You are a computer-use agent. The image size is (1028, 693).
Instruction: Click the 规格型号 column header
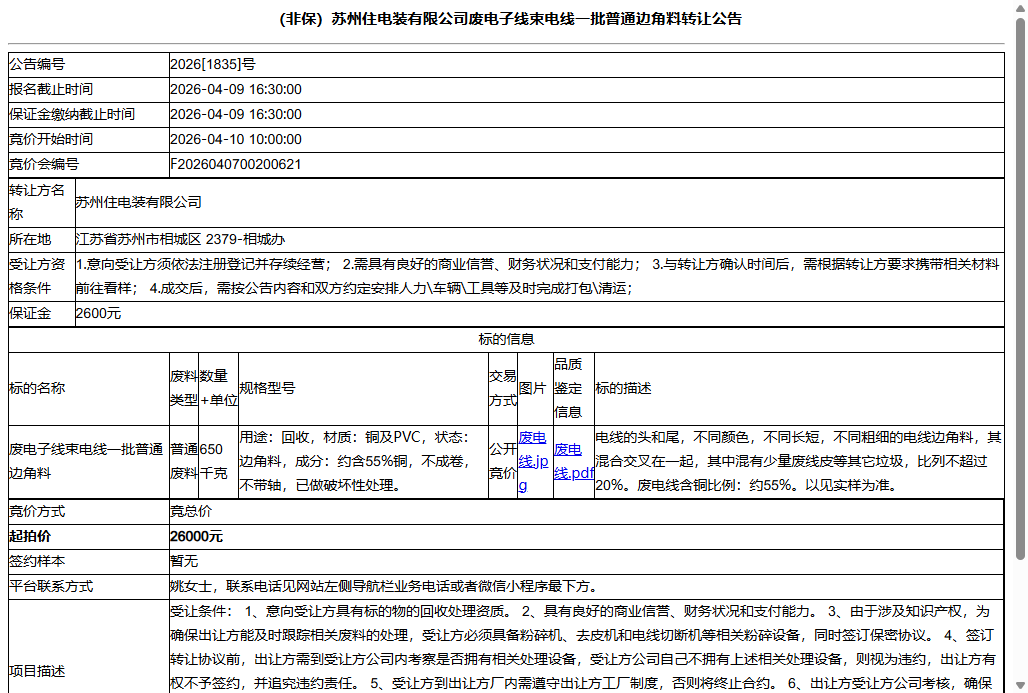click(x=363, y=388)
